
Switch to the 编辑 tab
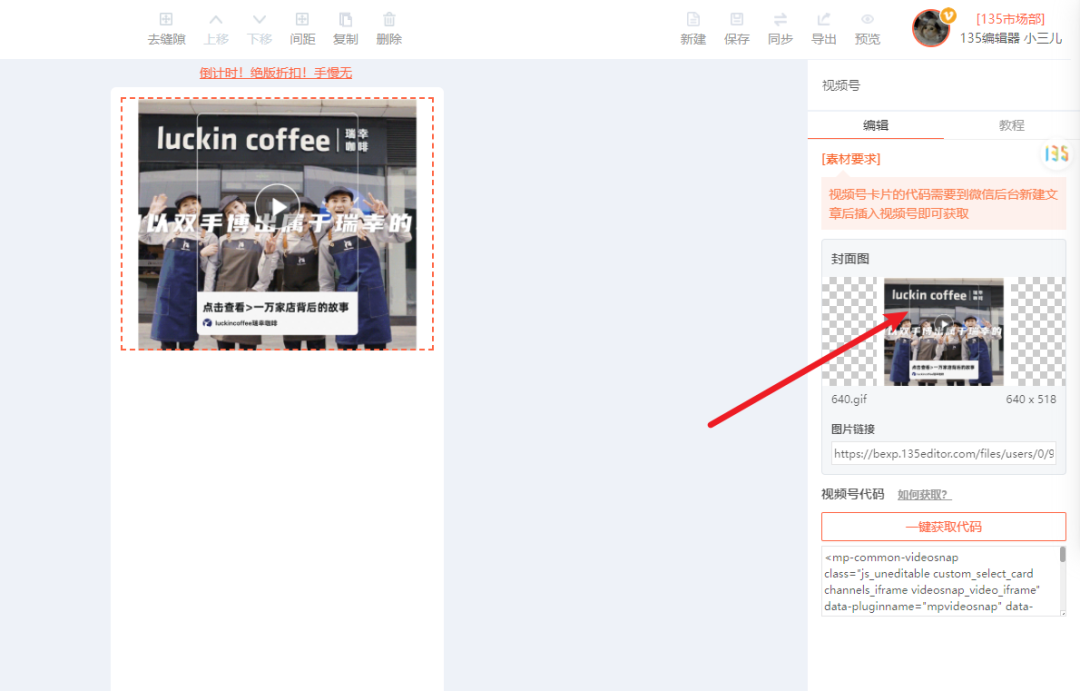(875, 125)
